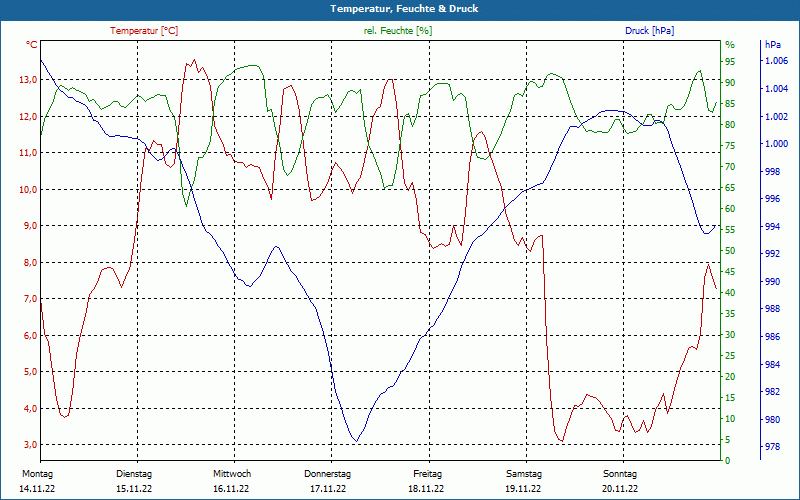Click the "13,0" temperature axis value
This screenshot has height=500, width=800.
(x=29, y=80)
